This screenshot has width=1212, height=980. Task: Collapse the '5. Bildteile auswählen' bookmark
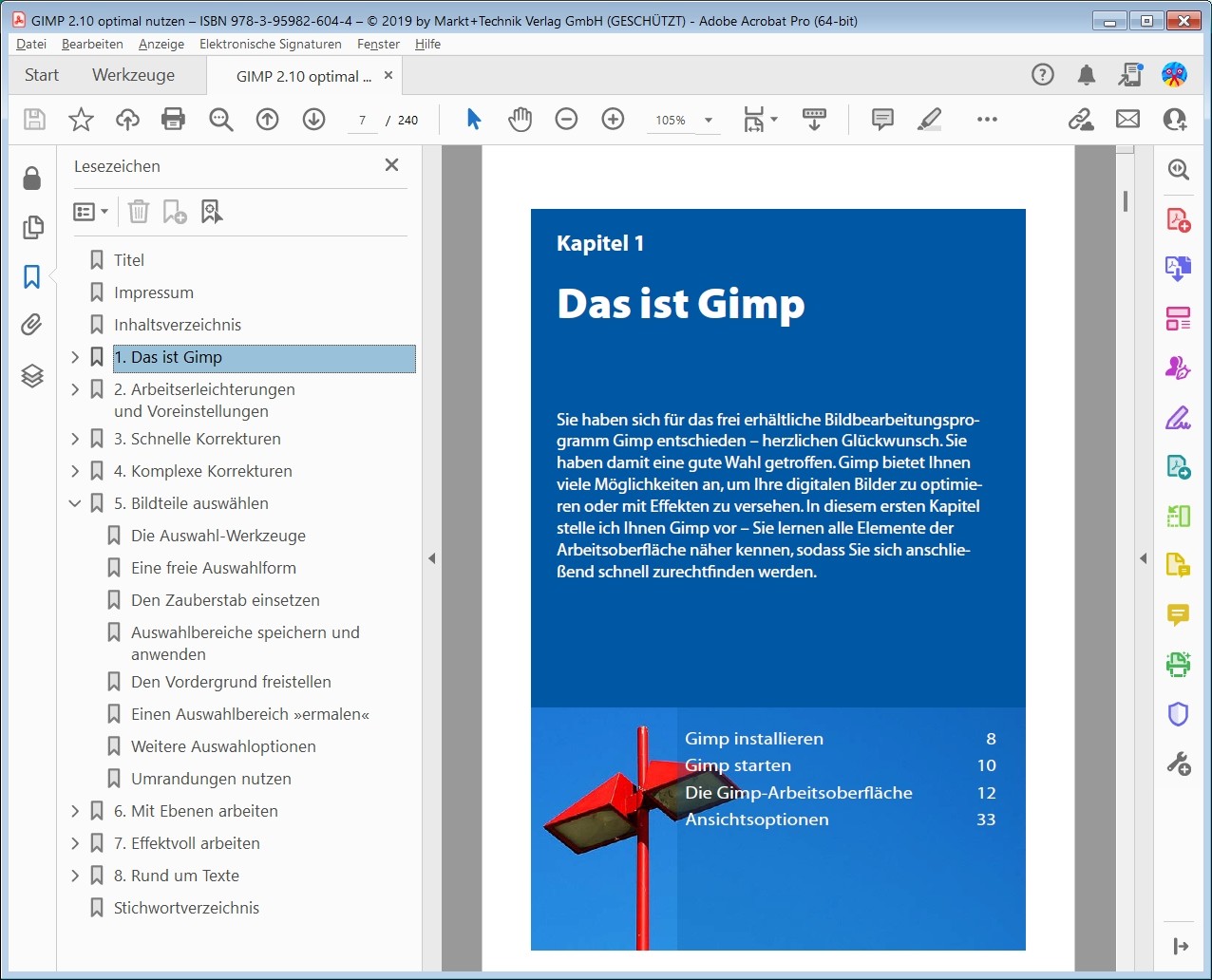(75, 503)
